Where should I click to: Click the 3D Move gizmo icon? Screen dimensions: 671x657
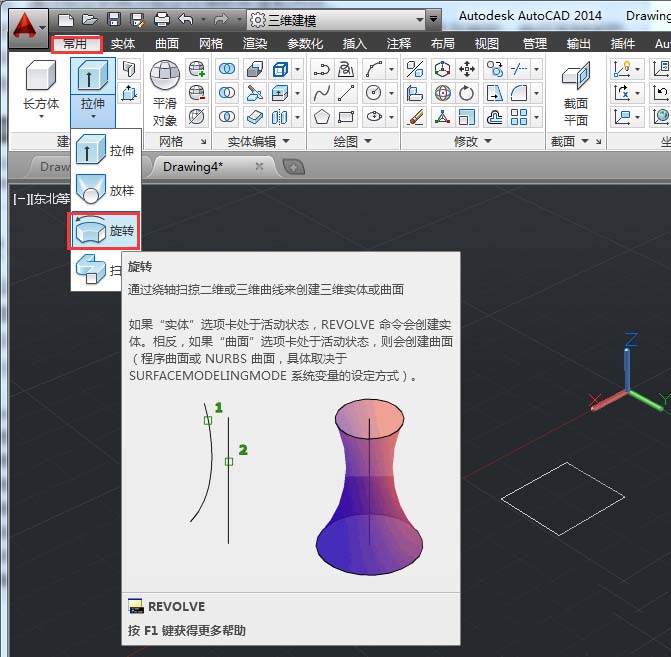tap(442, 69)
